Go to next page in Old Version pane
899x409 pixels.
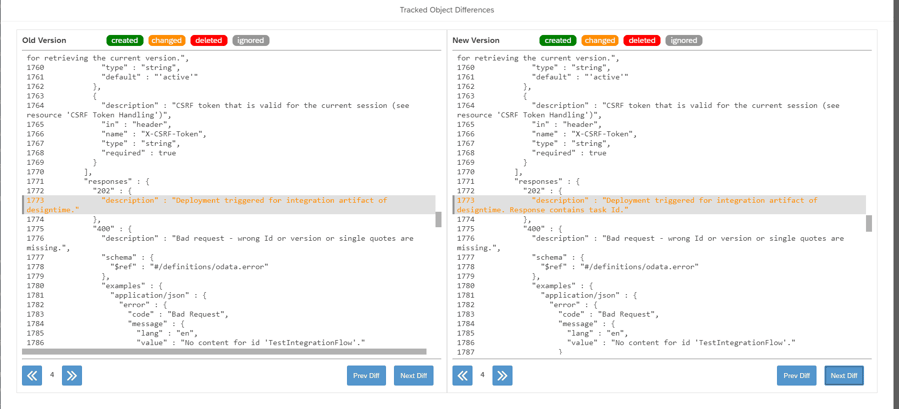tap(72, 375)
